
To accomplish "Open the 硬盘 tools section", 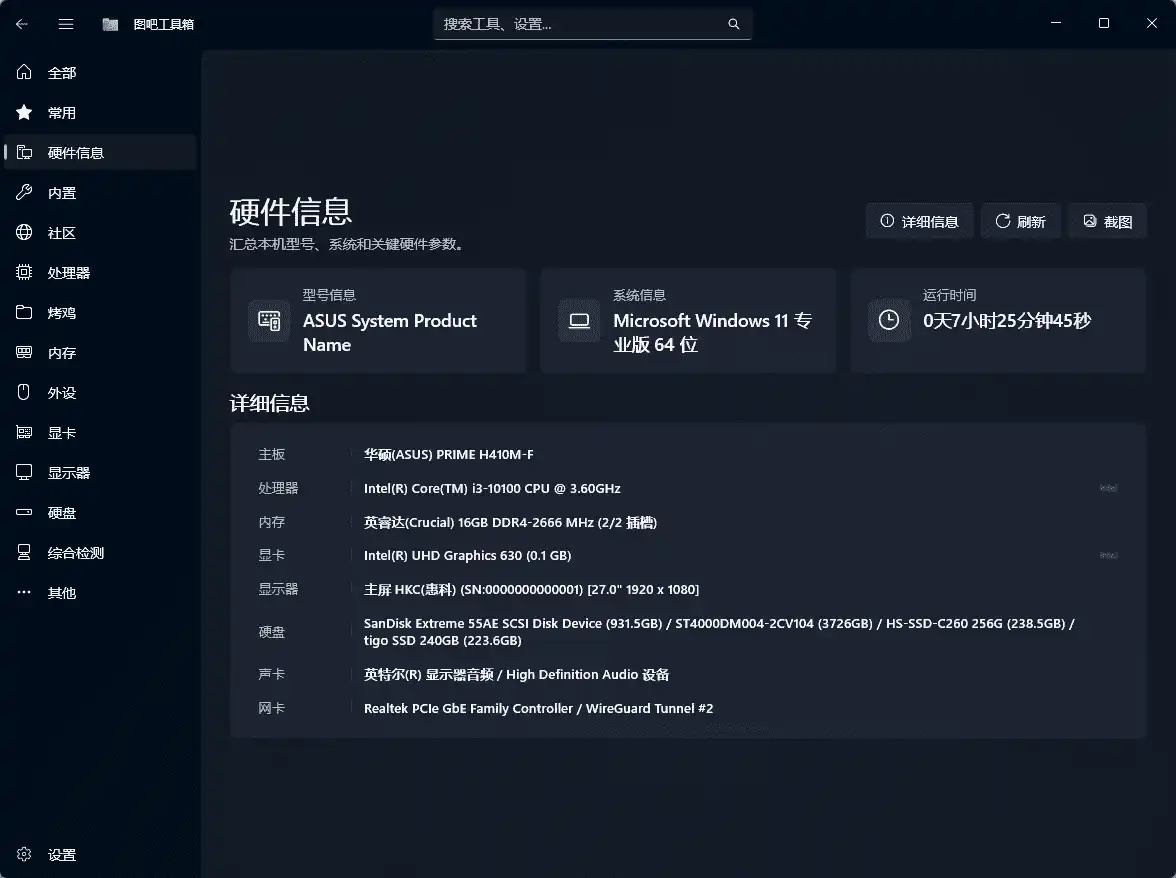I will point(100,512).
